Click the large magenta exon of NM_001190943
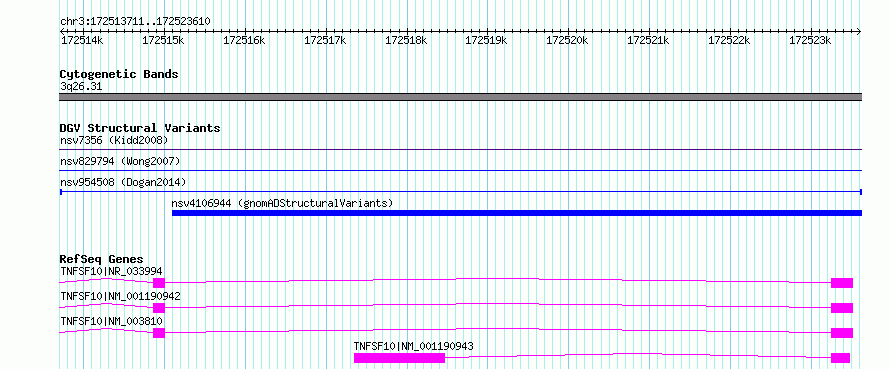 399,358
